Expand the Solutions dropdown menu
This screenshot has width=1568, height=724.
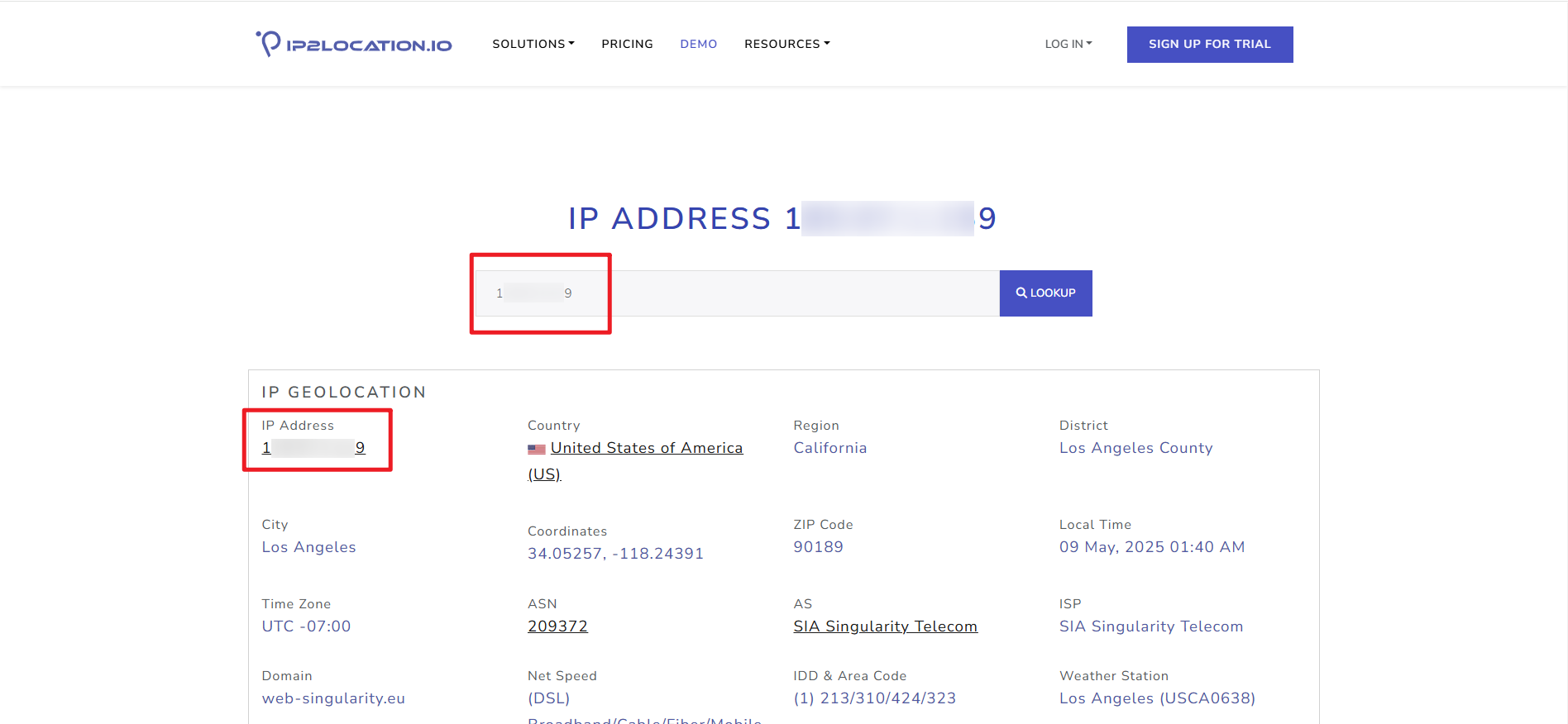[533, 44]
